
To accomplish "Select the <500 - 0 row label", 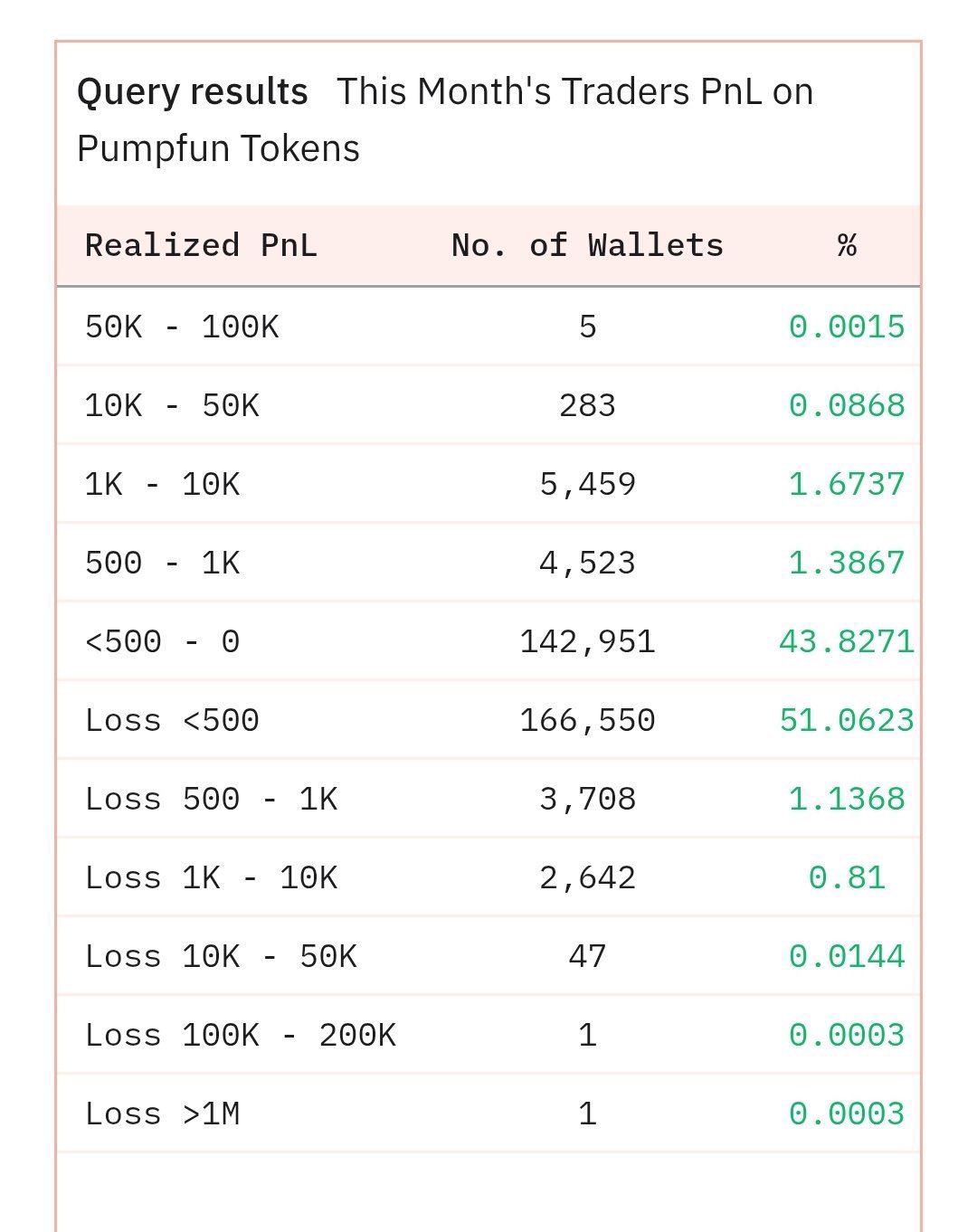I will (x=163, y=641).
